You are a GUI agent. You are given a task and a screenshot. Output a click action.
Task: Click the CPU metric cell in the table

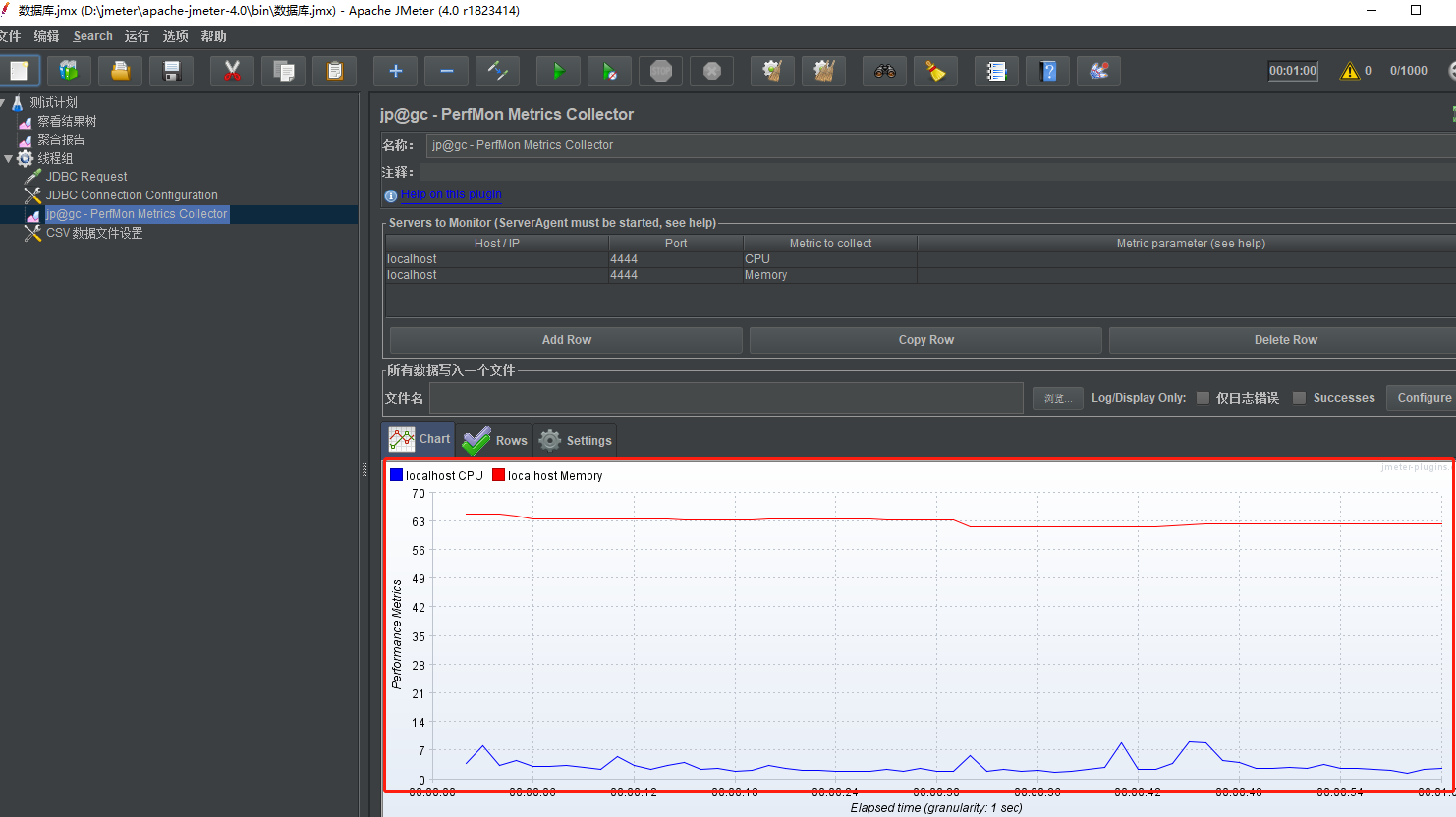pyautogui.click(x=830, y=259)
